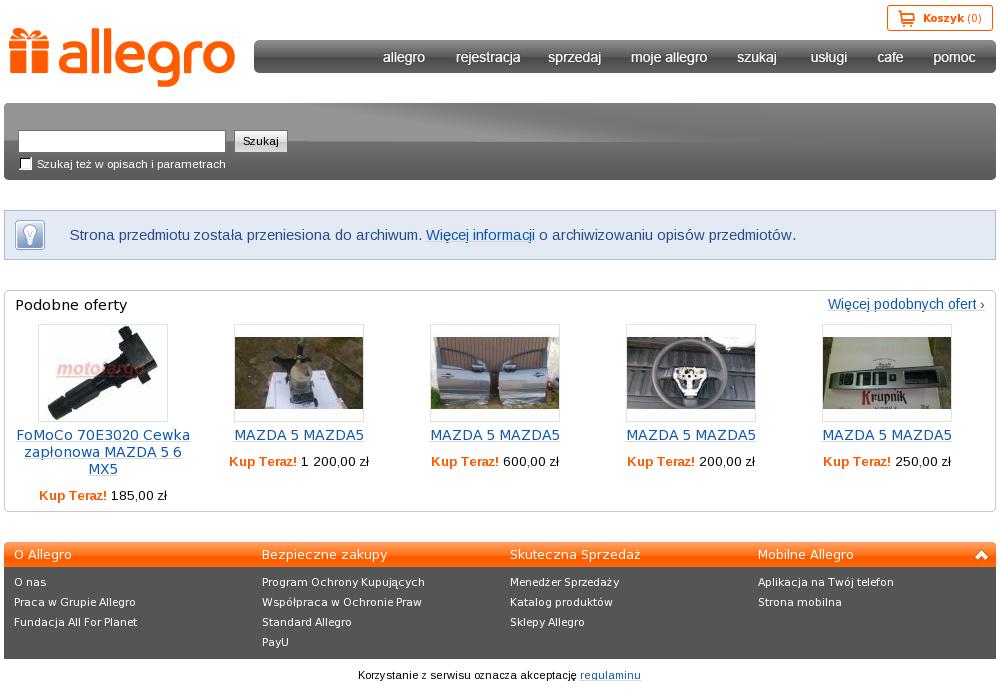
Task: Visit 'Fundacja All For Planet' link
Action: tap(75, 622)
